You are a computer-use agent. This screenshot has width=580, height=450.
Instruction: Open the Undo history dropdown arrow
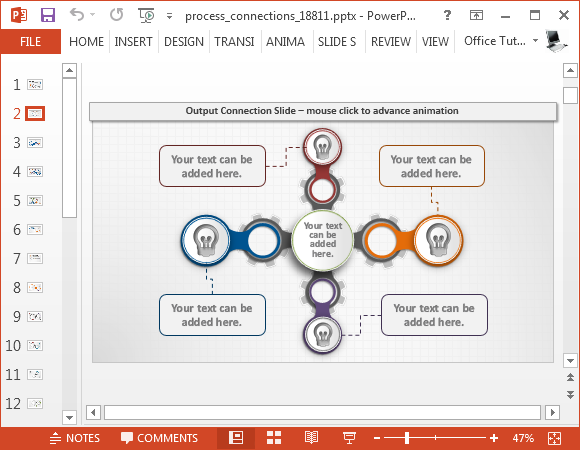point(92,15)
